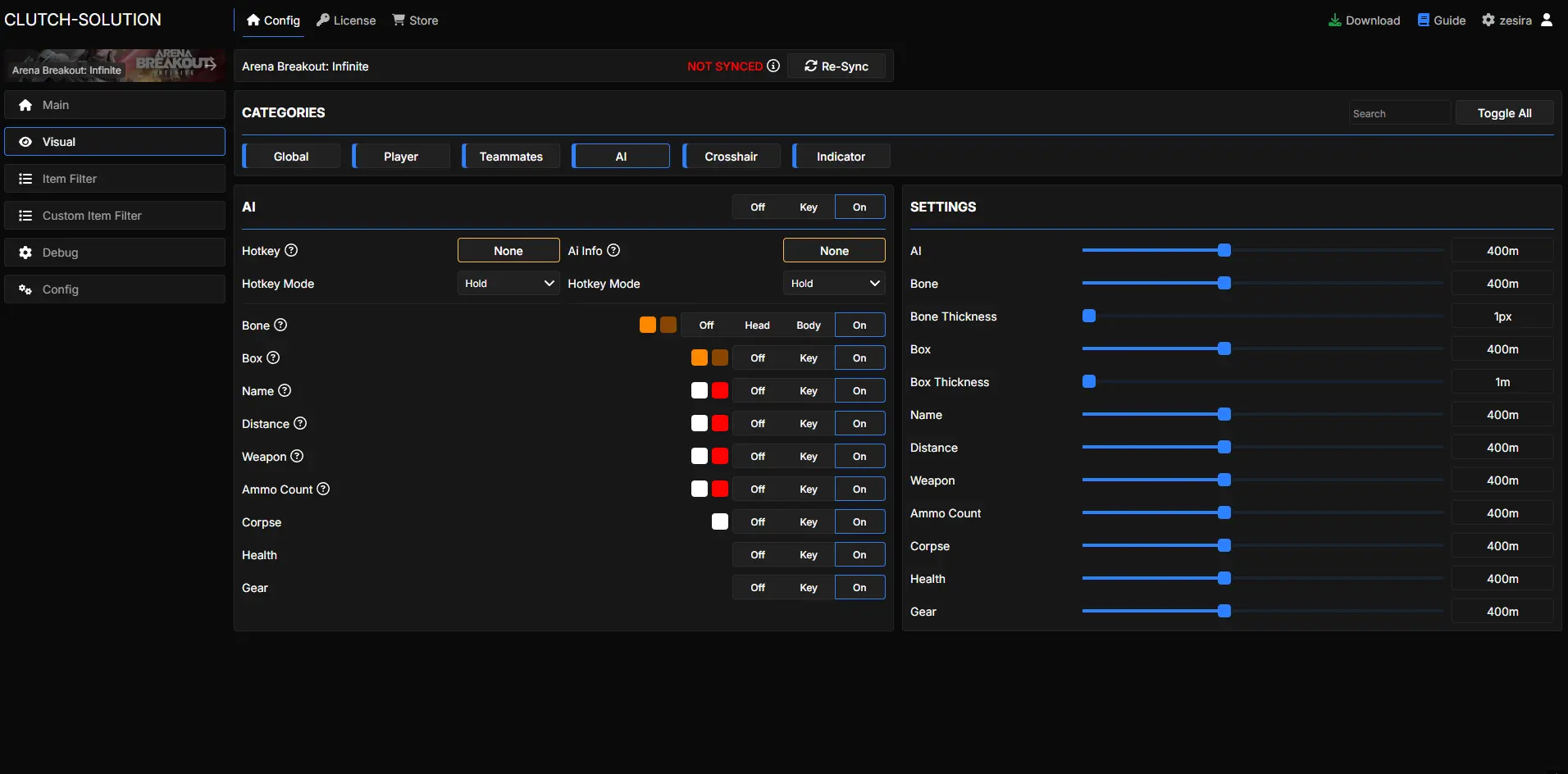Screen dimensions: 1568x774
Task: Click the help icon next to Ai Info
Action: (x=613, y=250)
